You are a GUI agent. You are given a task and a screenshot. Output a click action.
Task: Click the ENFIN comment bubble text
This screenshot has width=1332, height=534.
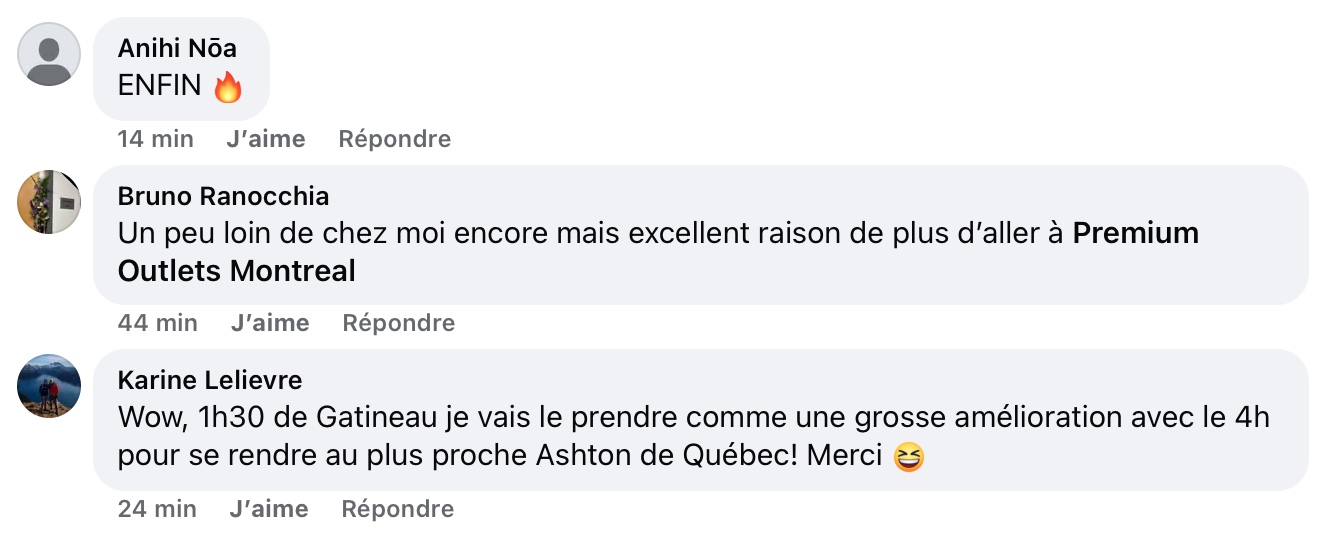(x=160, y=87)
